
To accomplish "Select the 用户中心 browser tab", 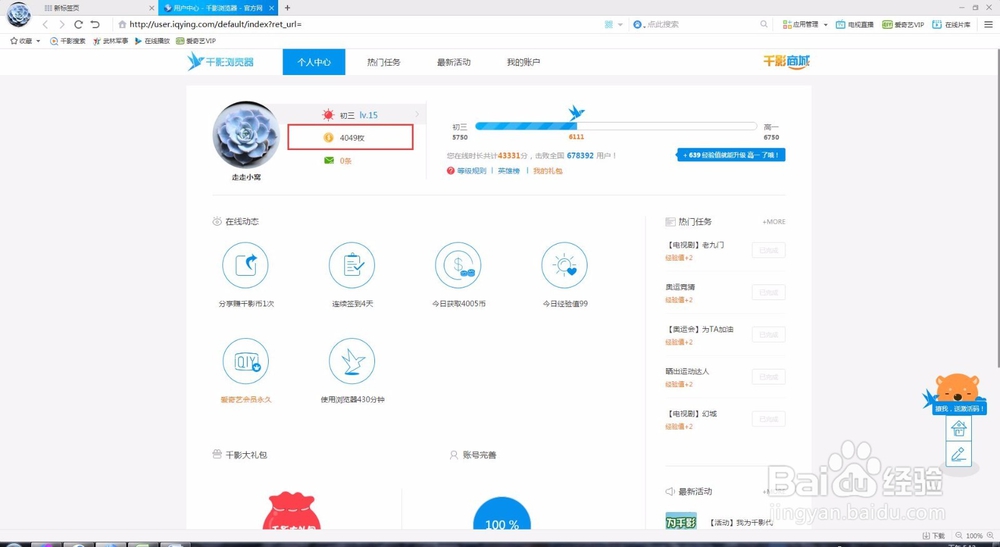I will tap(218, 8).
